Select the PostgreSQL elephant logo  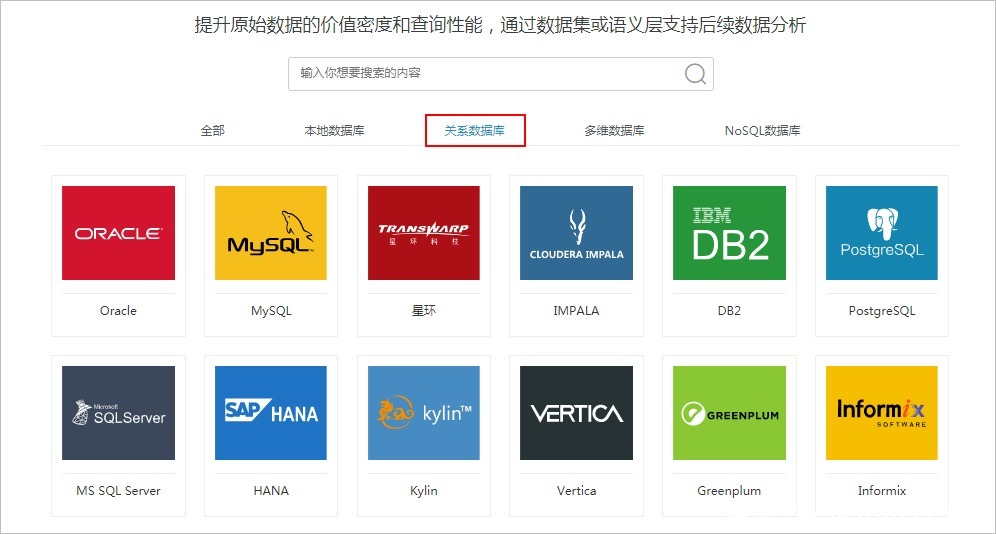pos(882,233)
